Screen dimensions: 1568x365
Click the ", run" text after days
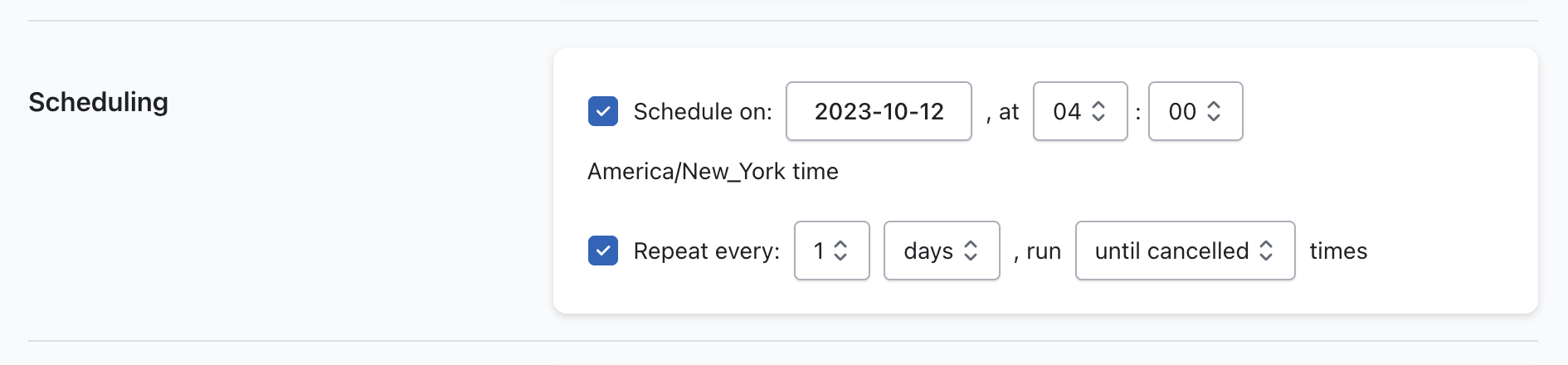point(1038,251)
